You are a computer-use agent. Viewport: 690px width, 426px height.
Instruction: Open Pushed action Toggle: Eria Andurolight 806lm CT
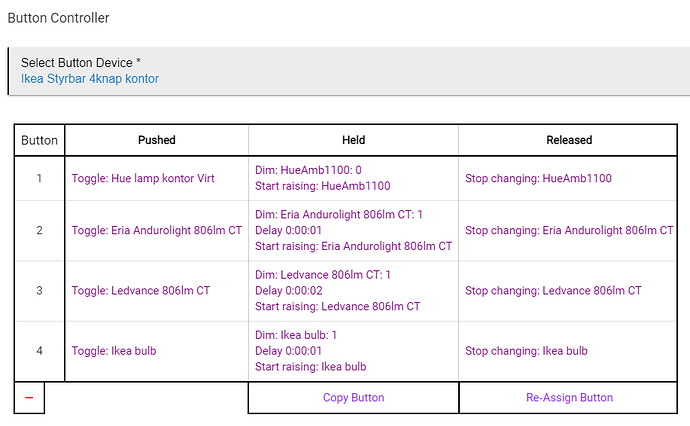(157, 230)
